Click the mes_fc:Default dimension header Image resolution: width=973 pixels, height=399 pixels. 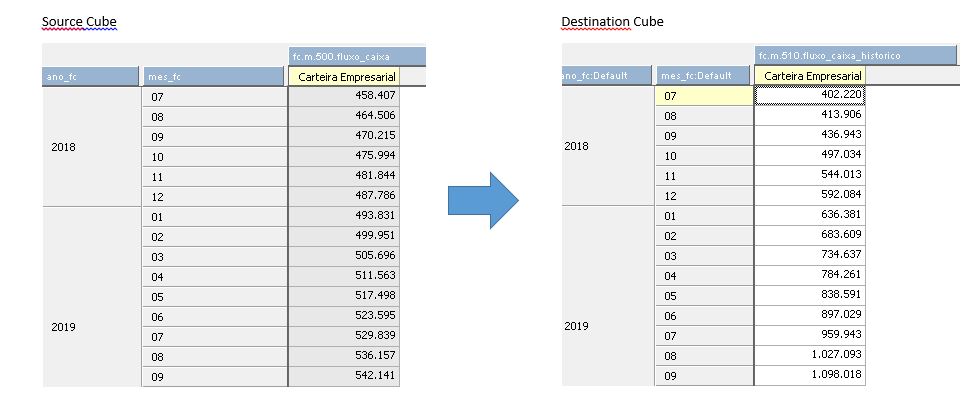click(704, 75)
